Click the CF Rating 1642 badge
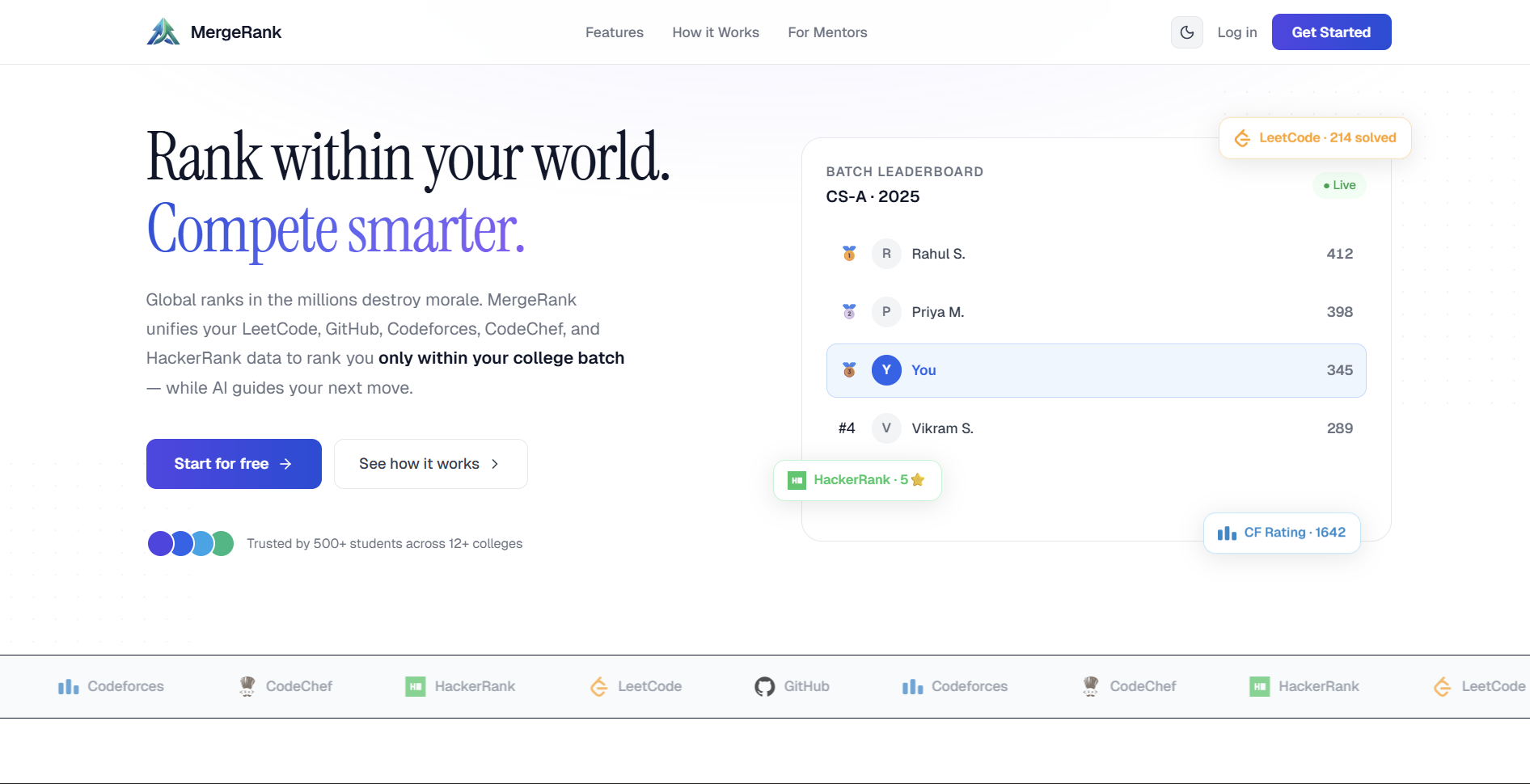 click(1281, 533)
